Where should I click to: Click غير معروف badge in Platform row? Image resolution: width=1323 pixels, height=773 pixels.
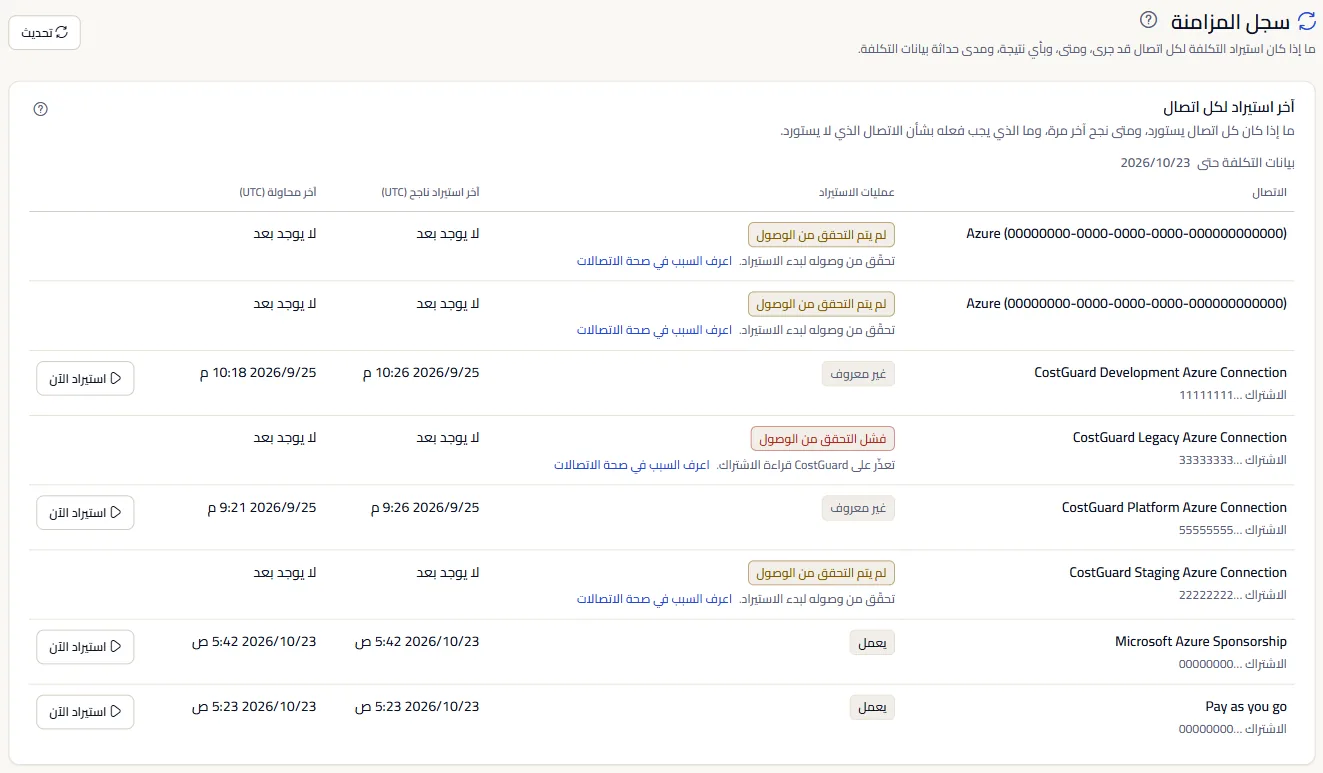coord(858,508)
